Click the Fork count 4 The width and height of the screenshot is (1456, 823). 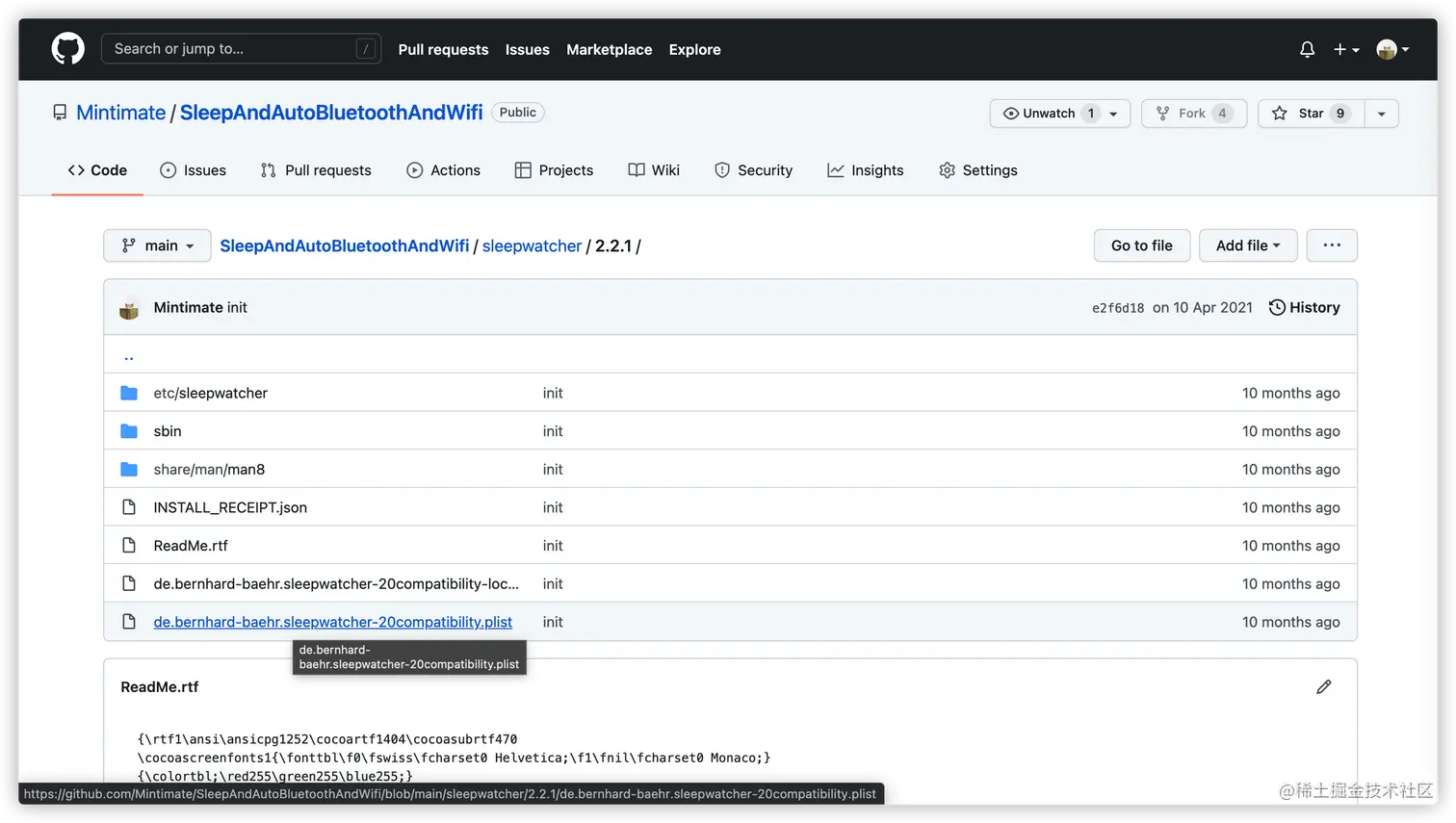click(x=1222, y=114)
